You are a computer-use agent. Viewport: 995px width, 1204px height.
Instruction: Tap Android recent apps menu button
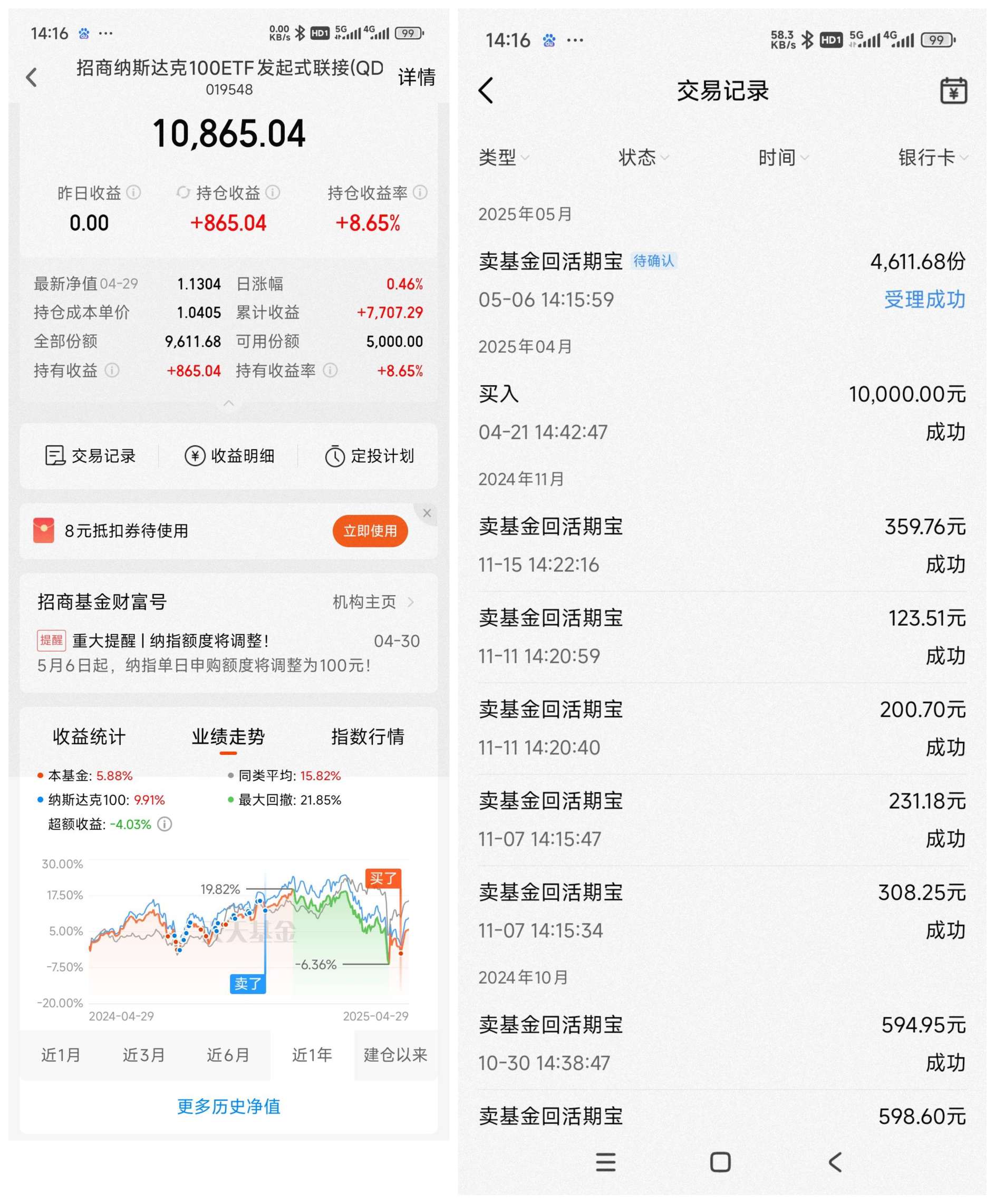pos(605,1162)
